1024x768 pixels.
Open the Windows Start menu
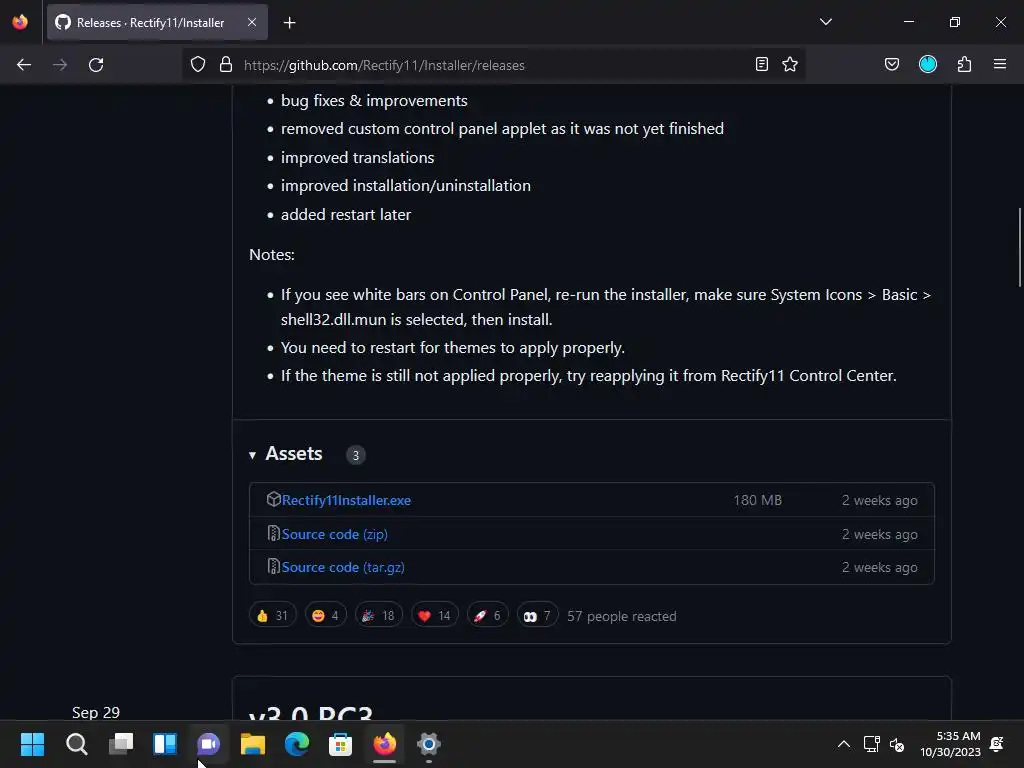pyautogui.click(x=32, y=744)
